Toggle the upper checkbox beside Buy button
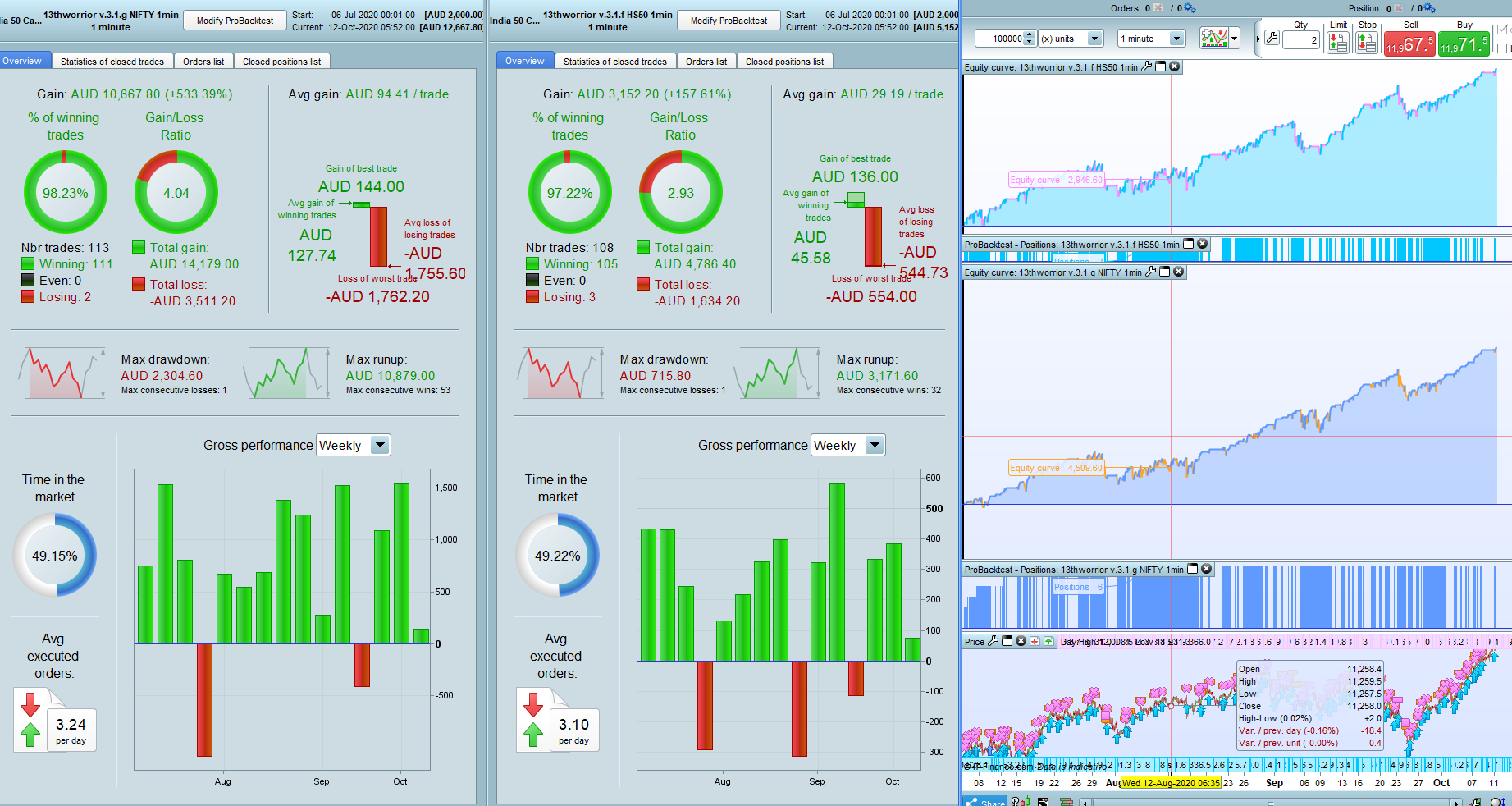This screenshot has height=806, width=1512. coord(1502,30)
